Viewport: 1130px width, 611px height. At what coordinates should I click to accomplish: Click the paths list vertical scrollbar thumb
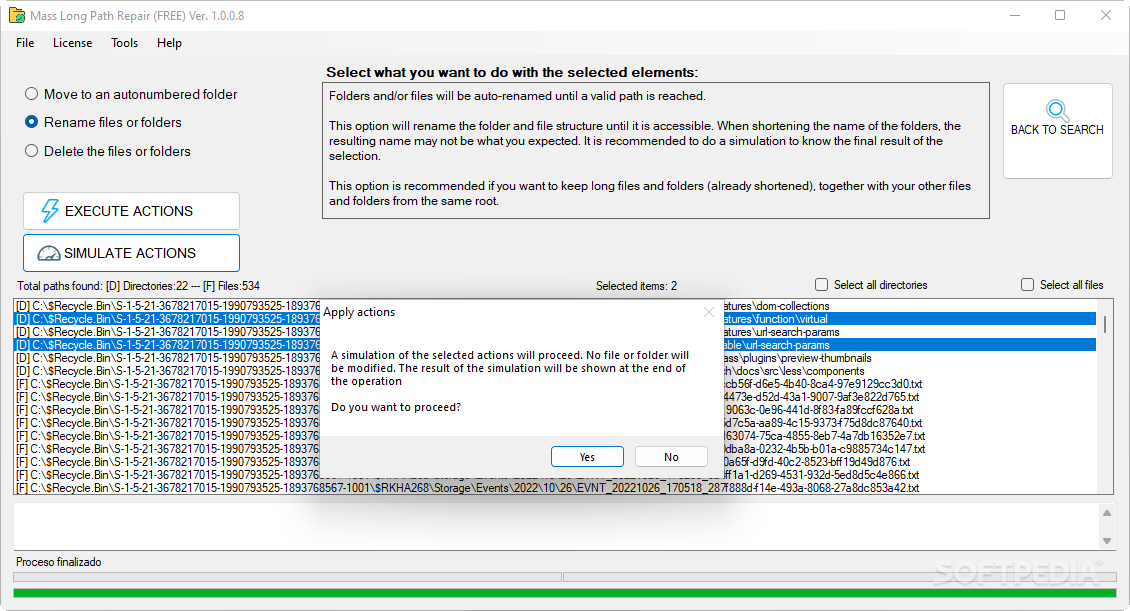point(1105,324)
